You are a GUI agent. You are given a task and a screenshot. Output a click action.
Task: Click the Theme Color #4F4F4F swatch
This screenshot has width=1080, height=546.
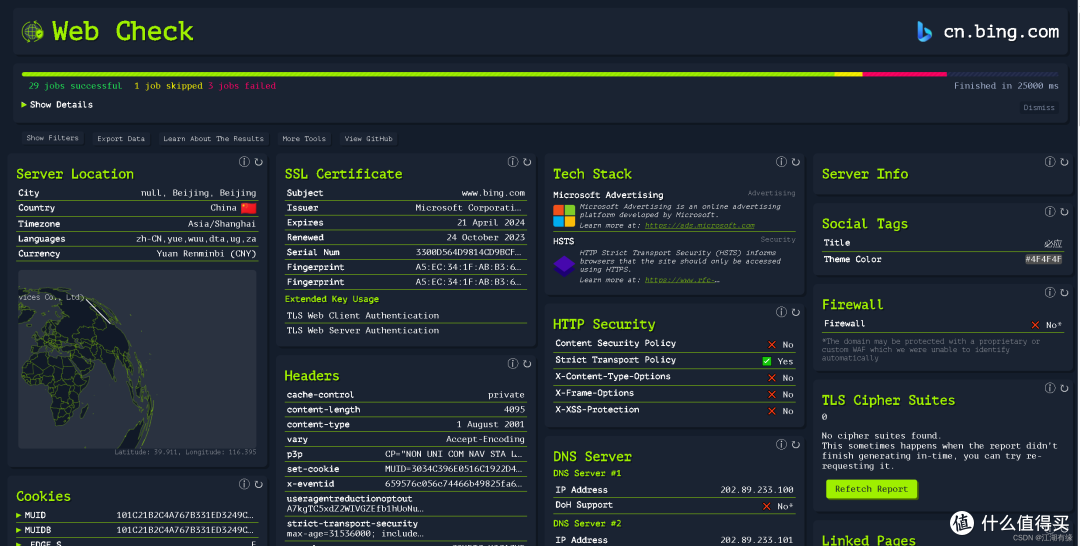click(1043, 260)
